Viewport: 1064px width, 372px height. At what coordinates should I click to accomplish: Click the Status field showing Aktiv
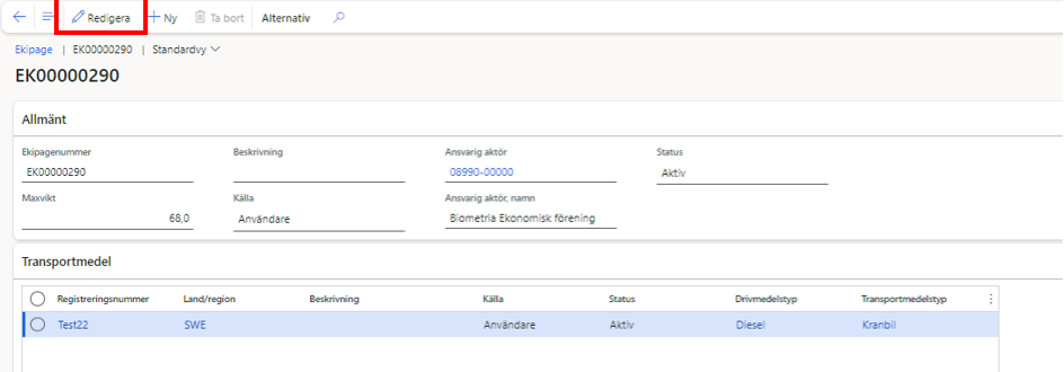point(742,173)
